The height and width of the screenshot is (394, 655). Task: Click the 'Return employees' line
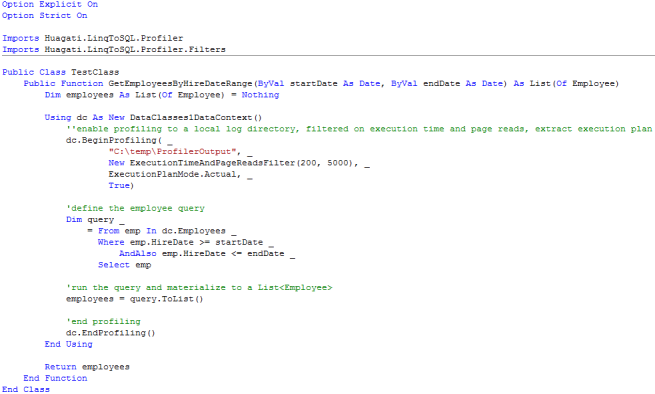click(x=87, y=367)
